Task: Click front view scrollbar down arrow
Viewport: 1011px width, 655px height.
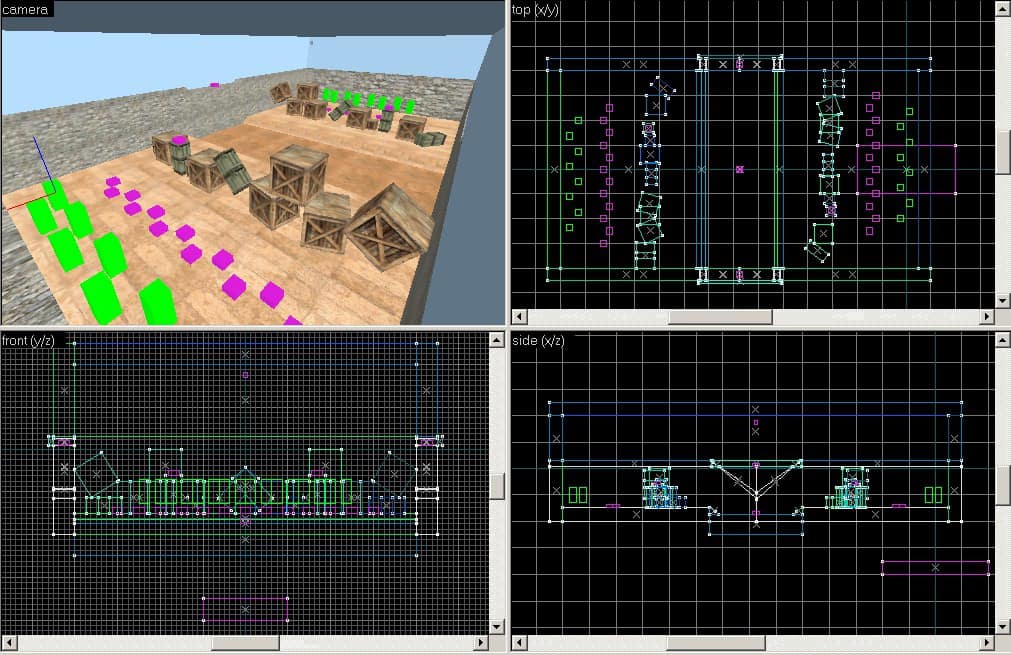Action: click(496, 627)
